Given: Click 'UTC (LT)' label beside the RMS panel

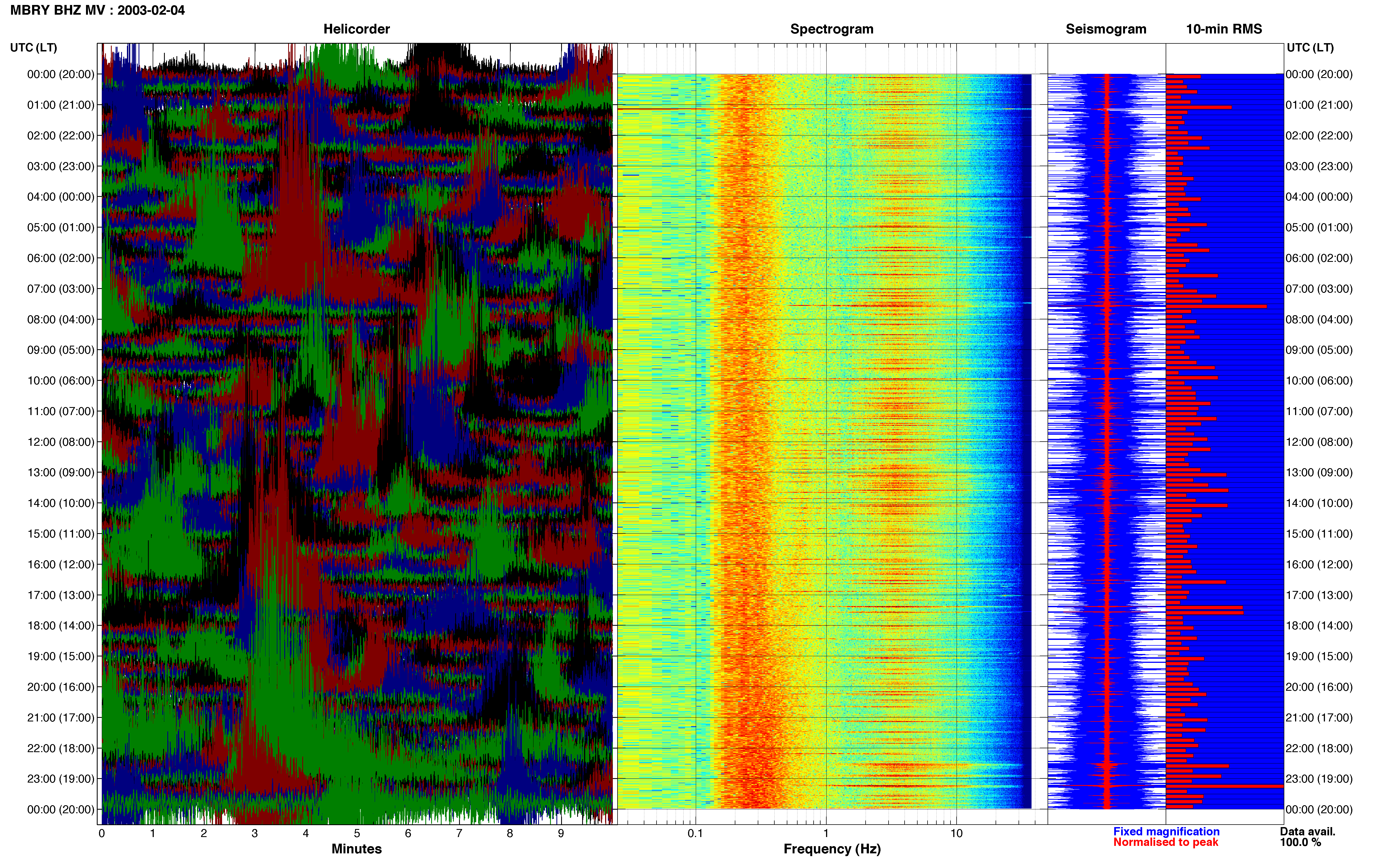Looking at the screenshot, I should [1310, 48].
